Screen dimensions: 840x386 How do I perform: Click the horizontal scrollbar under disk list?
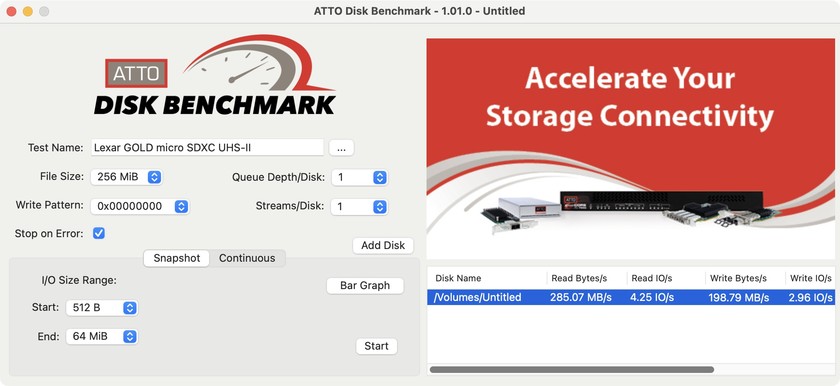click(572, 369)
